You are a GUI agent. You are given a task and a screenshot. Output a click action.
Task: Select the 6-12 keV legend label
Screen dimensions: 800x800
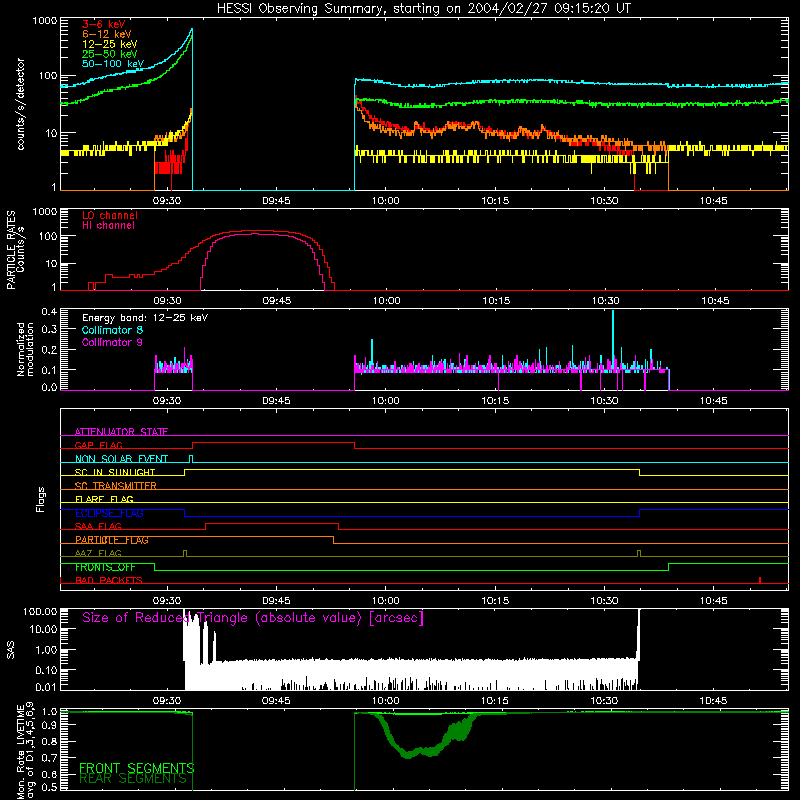(x=107, y=34)
